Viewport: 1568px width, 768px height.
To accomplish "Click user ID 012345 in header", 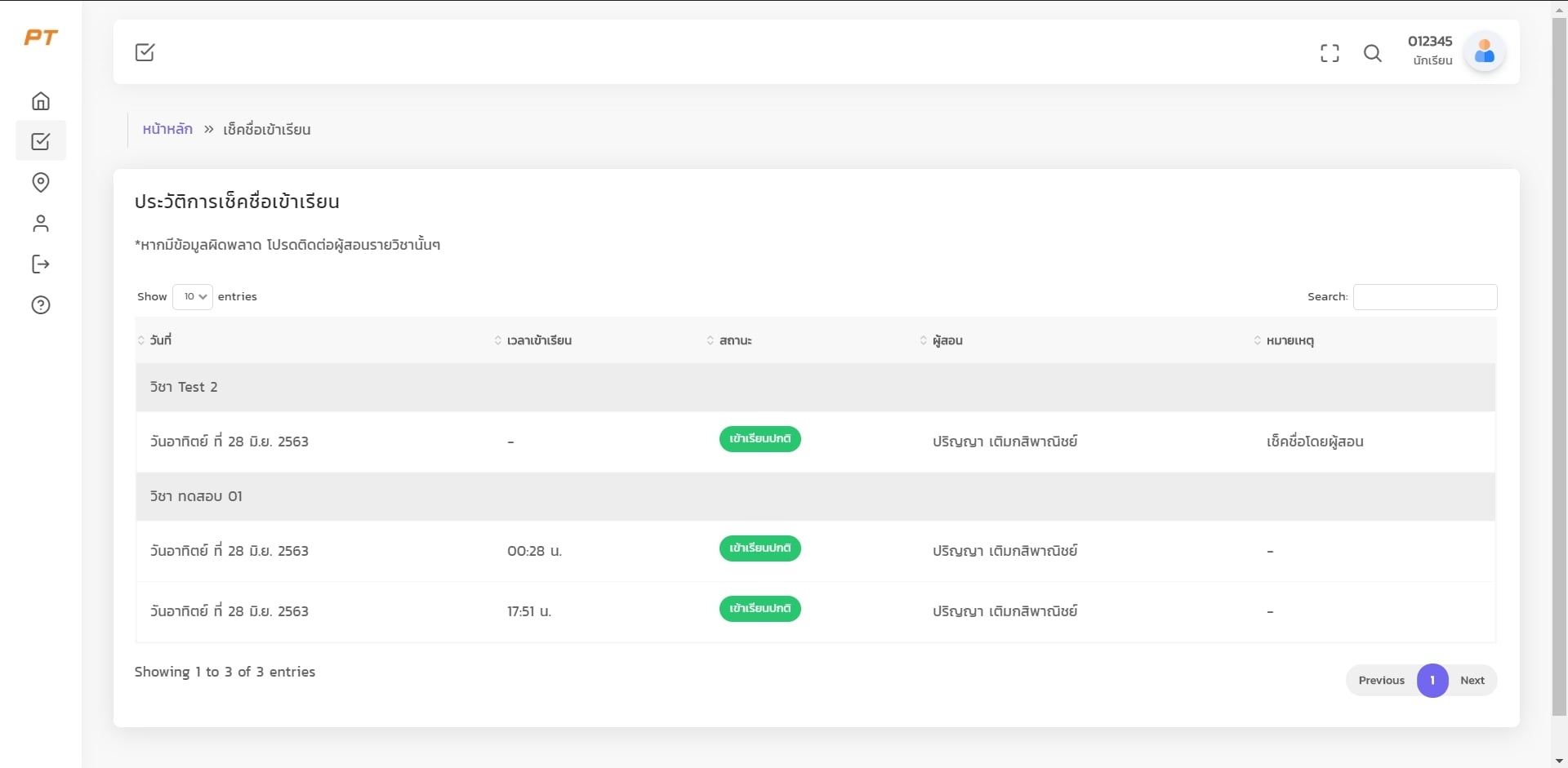I will [1430, 41].
